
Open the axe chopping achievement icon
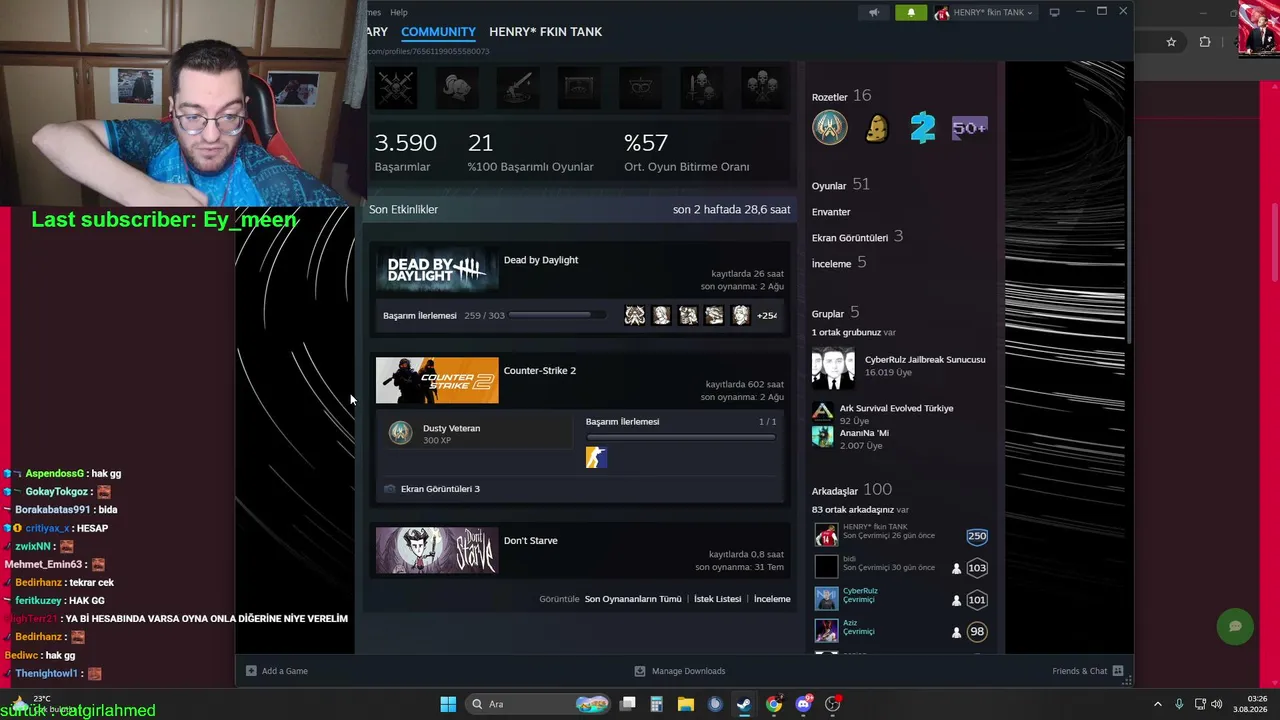click(x=518, y=88)
